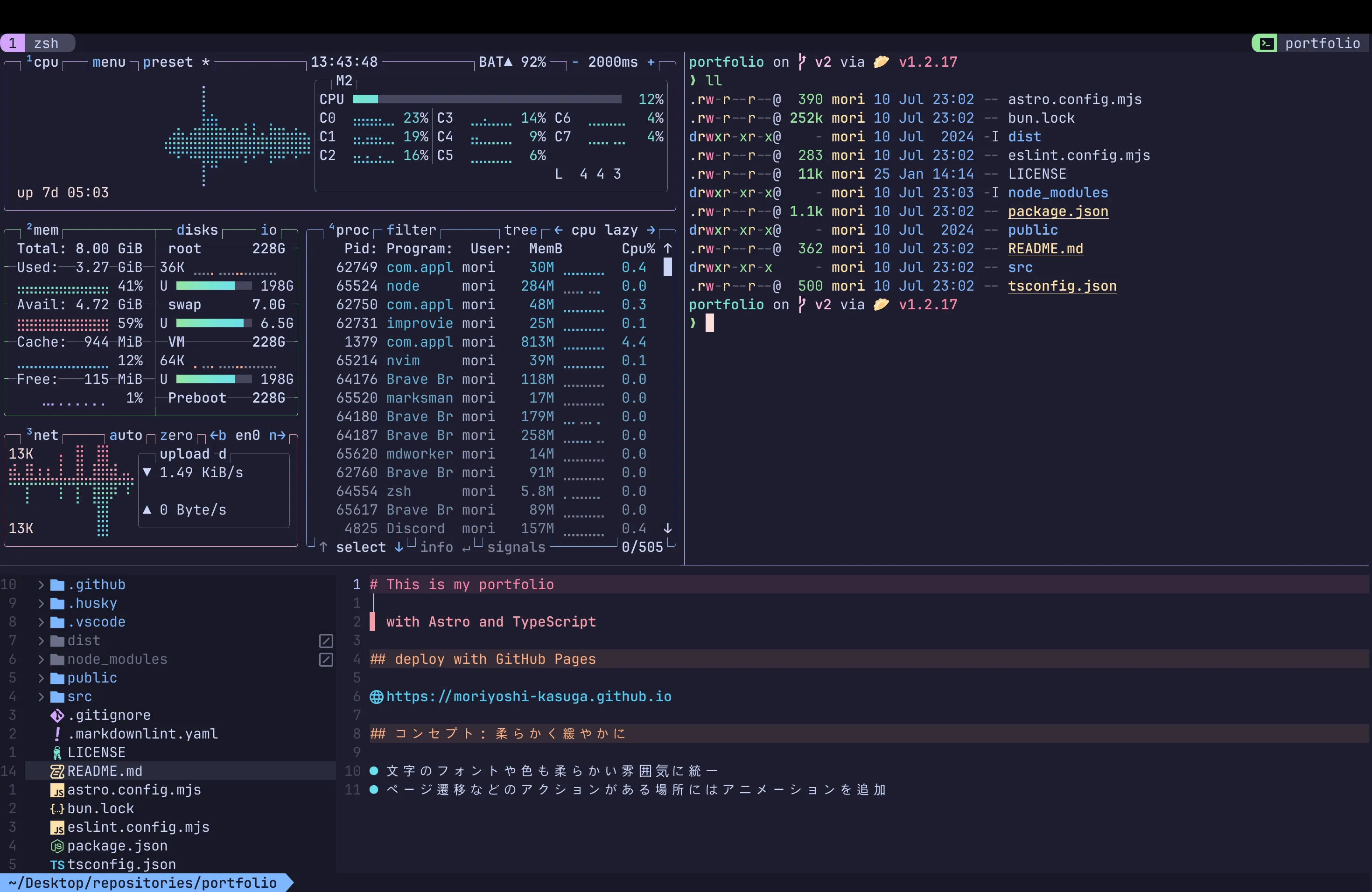The width and height of the screenshot is (1372, 892).
Task: Expand the src folder chevron
Action: (x=41, y=697)
